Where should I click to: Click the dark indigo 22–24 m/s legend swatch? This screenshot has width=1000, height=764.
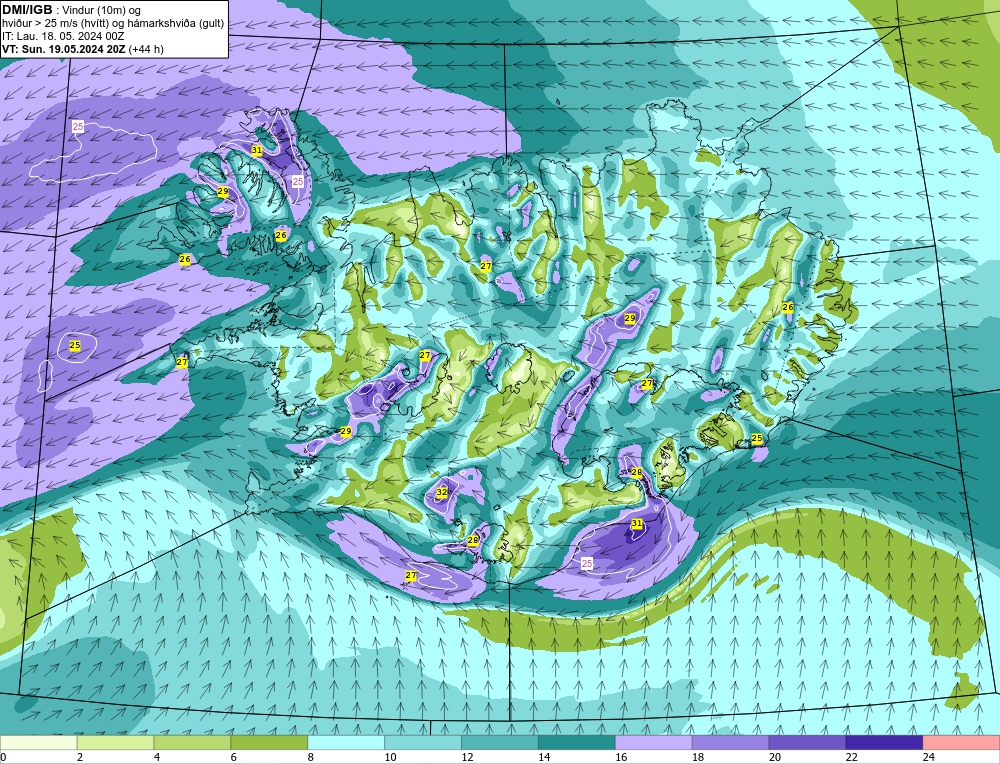(x=885, y=743)
